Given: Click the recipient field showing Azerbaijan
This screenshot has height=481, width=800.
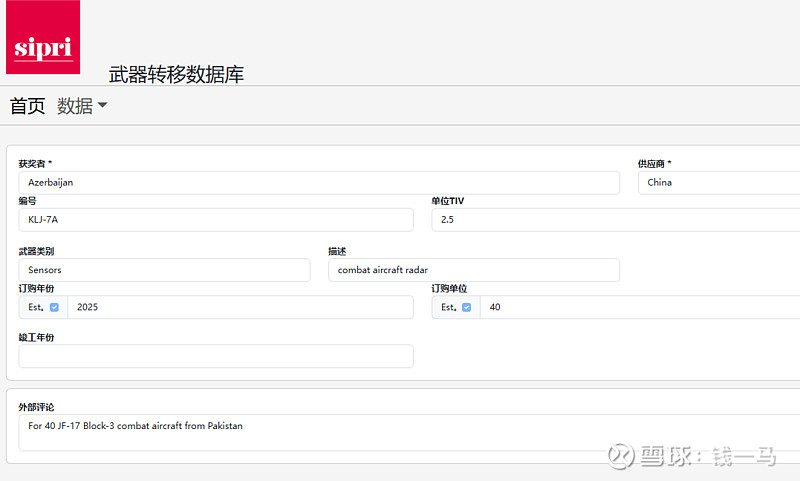Looking at the screenshot, I should point(319,183).
